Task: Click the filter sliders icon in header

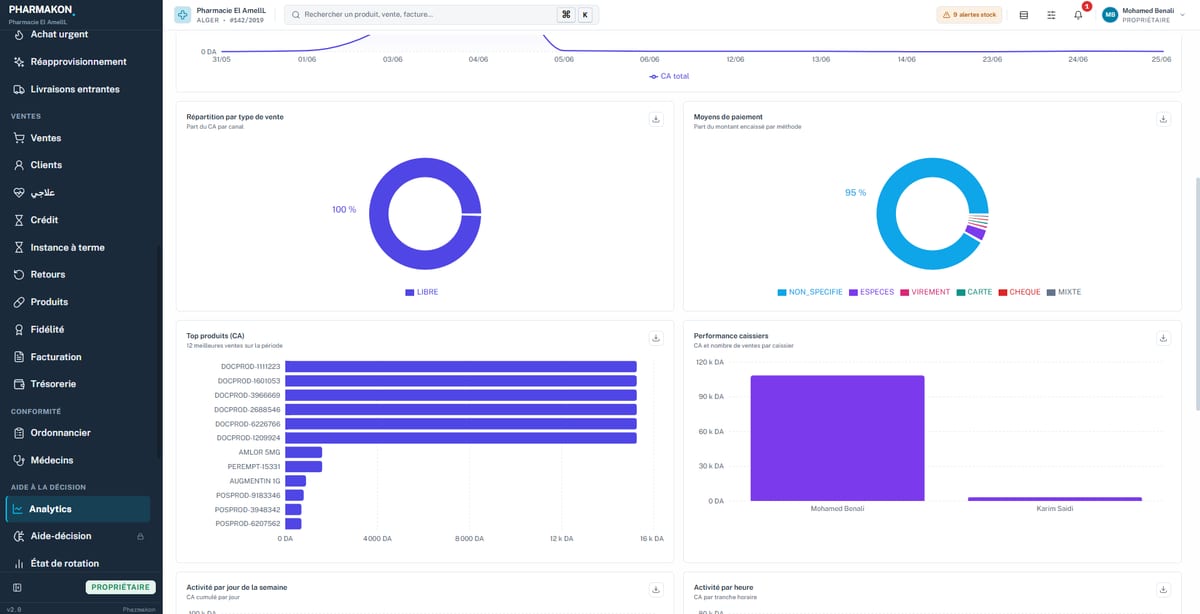Action: 1051,15
